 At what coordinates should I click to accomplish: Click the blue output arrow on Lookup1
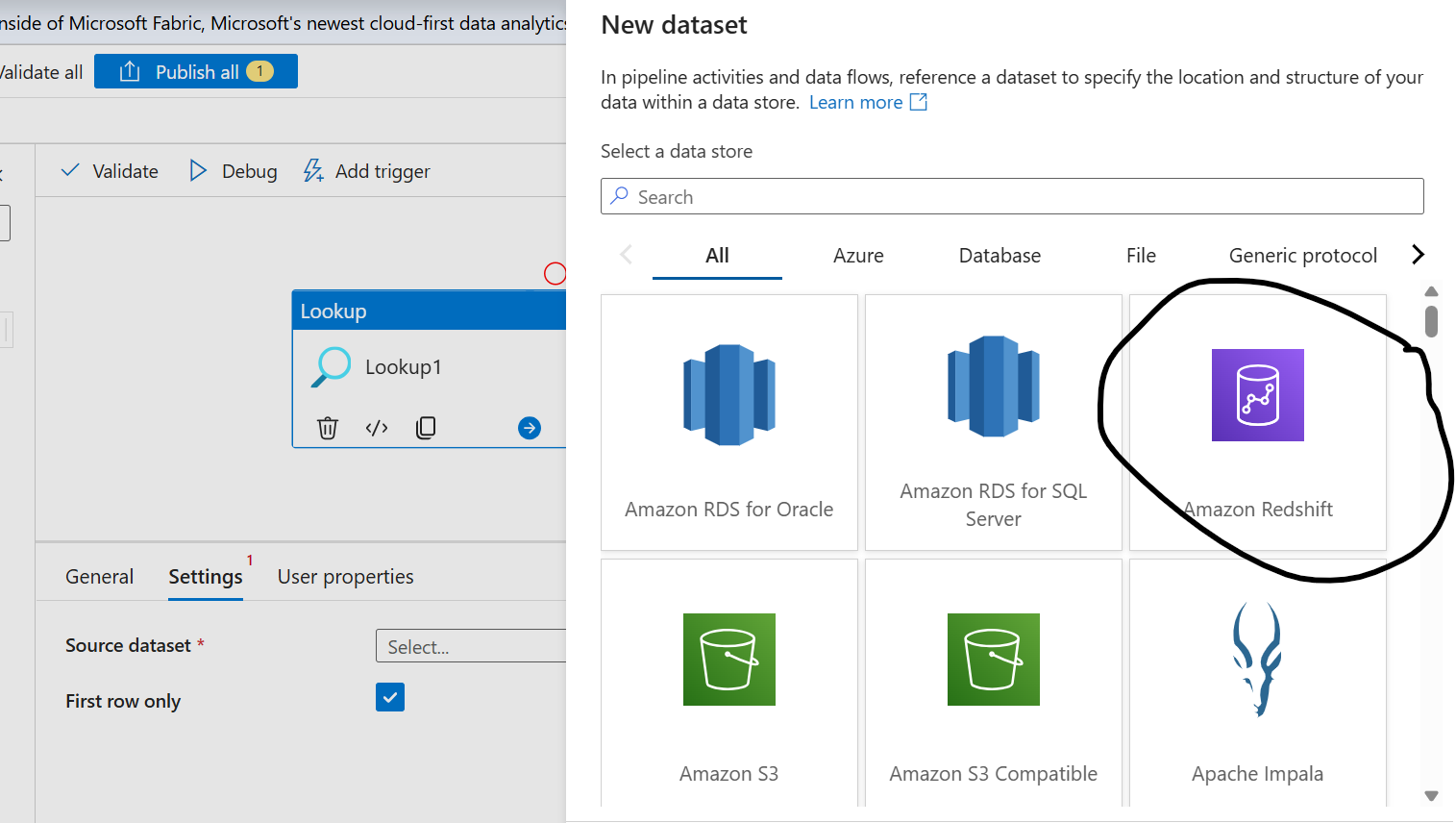pyautogui.click(x=530, y=427)
